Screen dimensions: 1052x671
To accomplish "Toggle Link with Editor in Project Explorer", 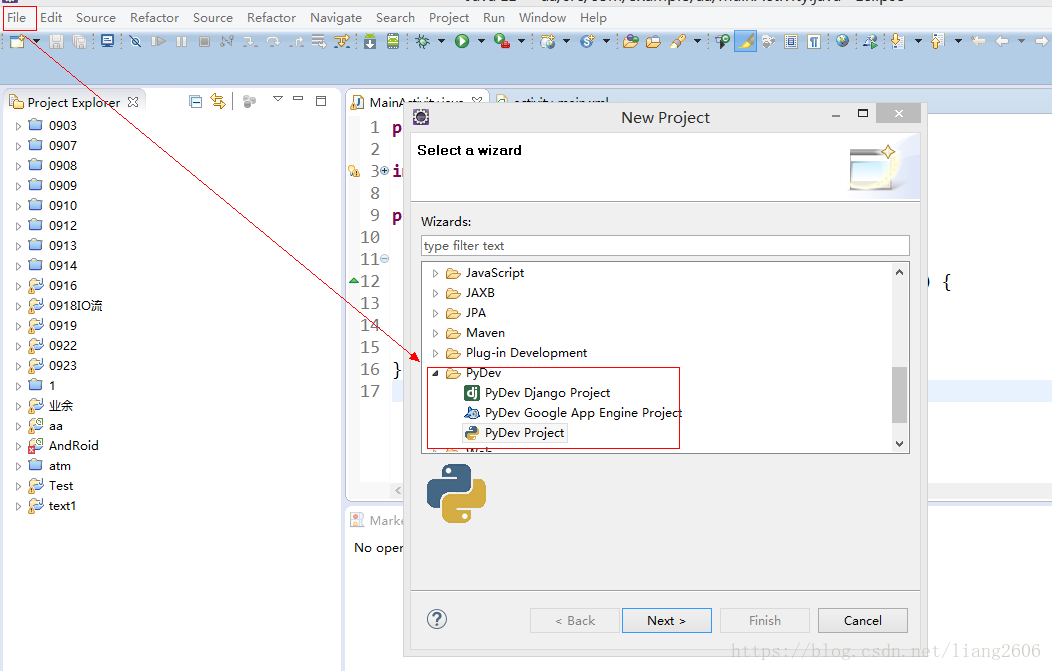I will (218, 101).
